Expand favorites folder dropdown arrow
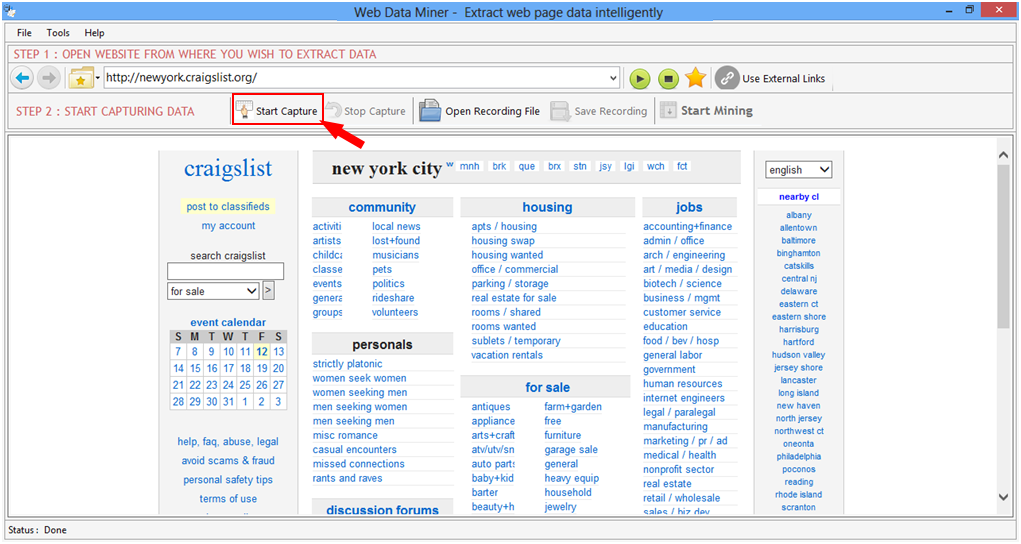Screen dimensions: 1021x544 pos(98,78)
